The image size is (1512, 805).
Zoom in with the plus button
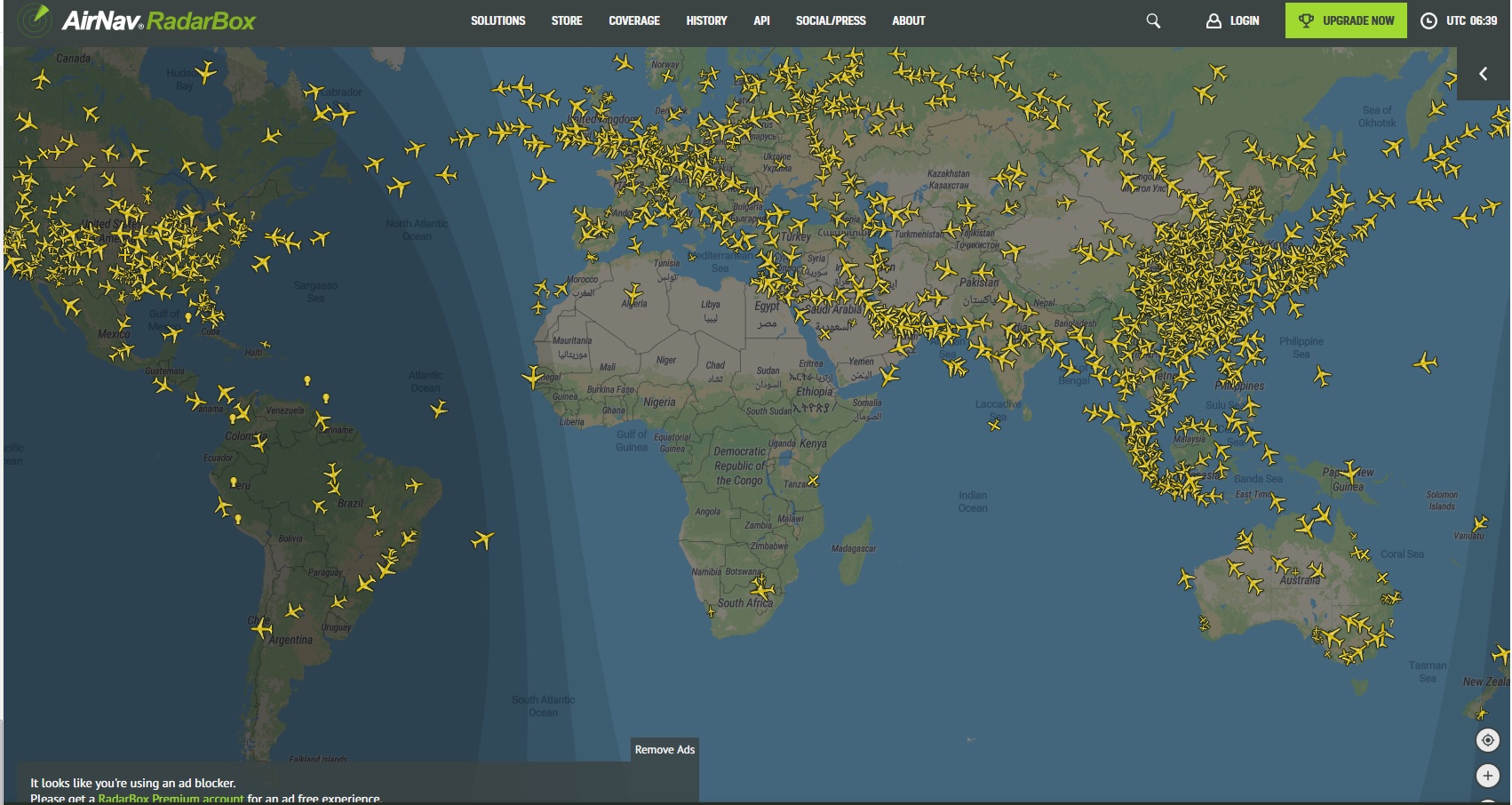1488,776
